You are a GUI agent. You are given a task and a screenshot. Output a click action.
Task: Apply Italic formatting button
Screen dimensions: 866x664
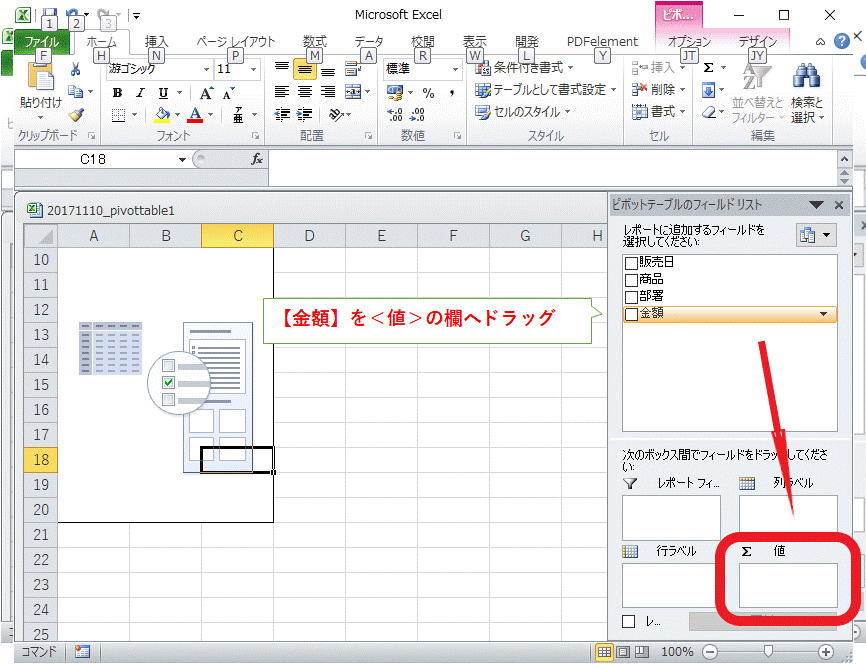tap(140, 93)
